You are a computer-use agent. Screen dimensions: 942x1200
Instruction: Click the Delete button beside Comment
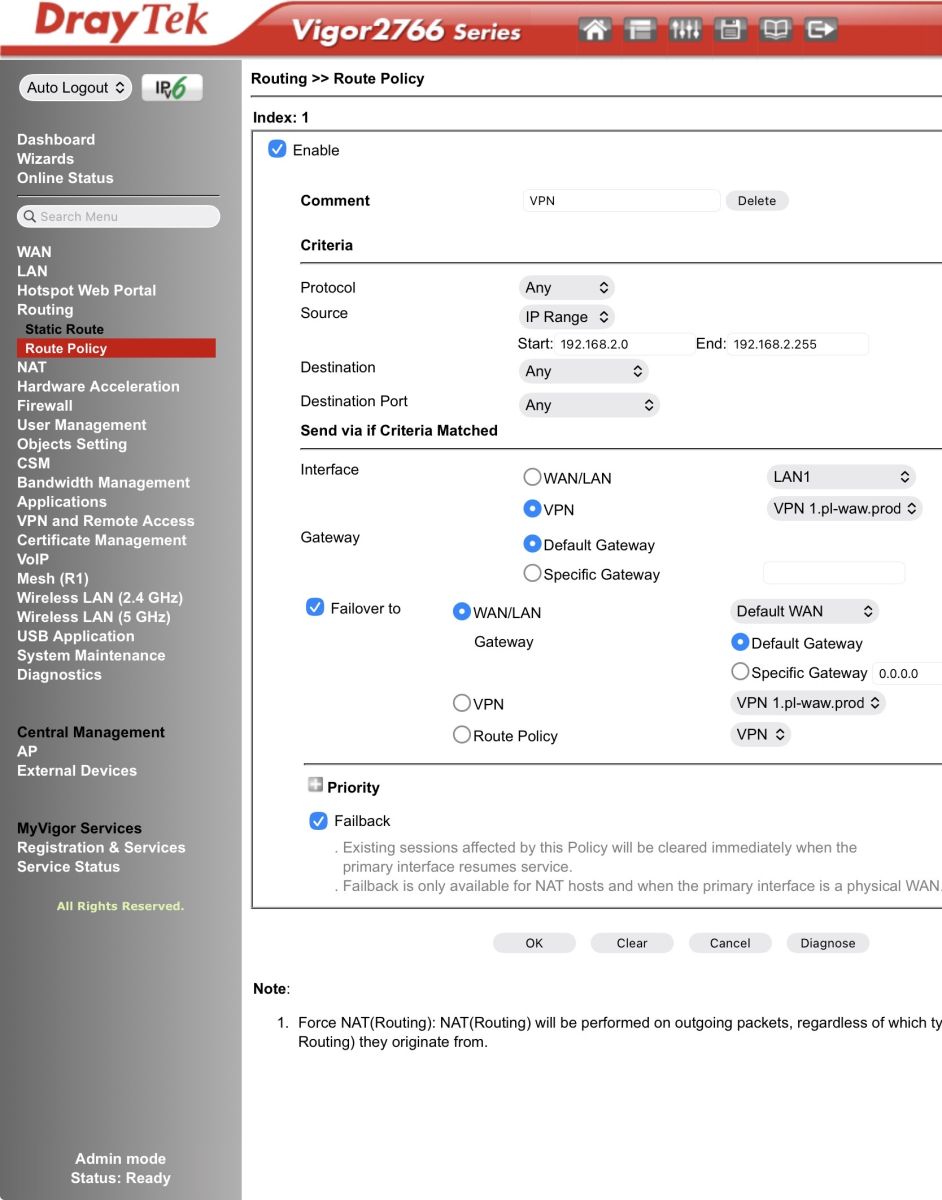tap(757, 201)
